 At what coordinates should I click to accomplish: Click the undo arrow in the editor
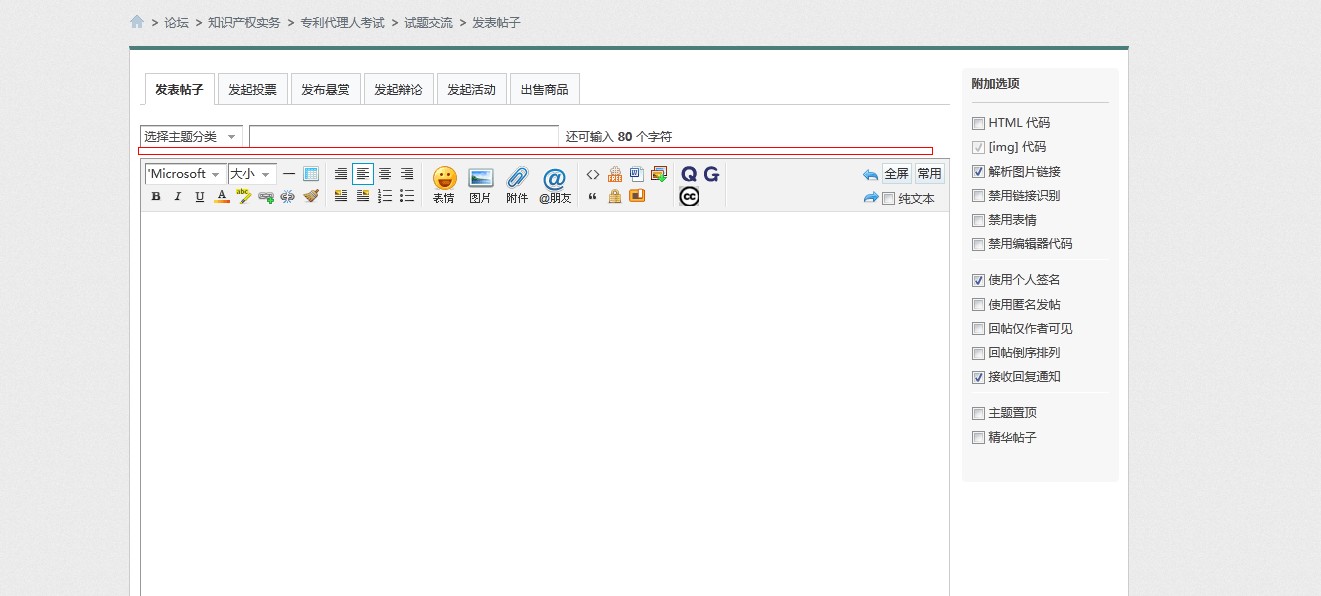click(x=868, y=173)
